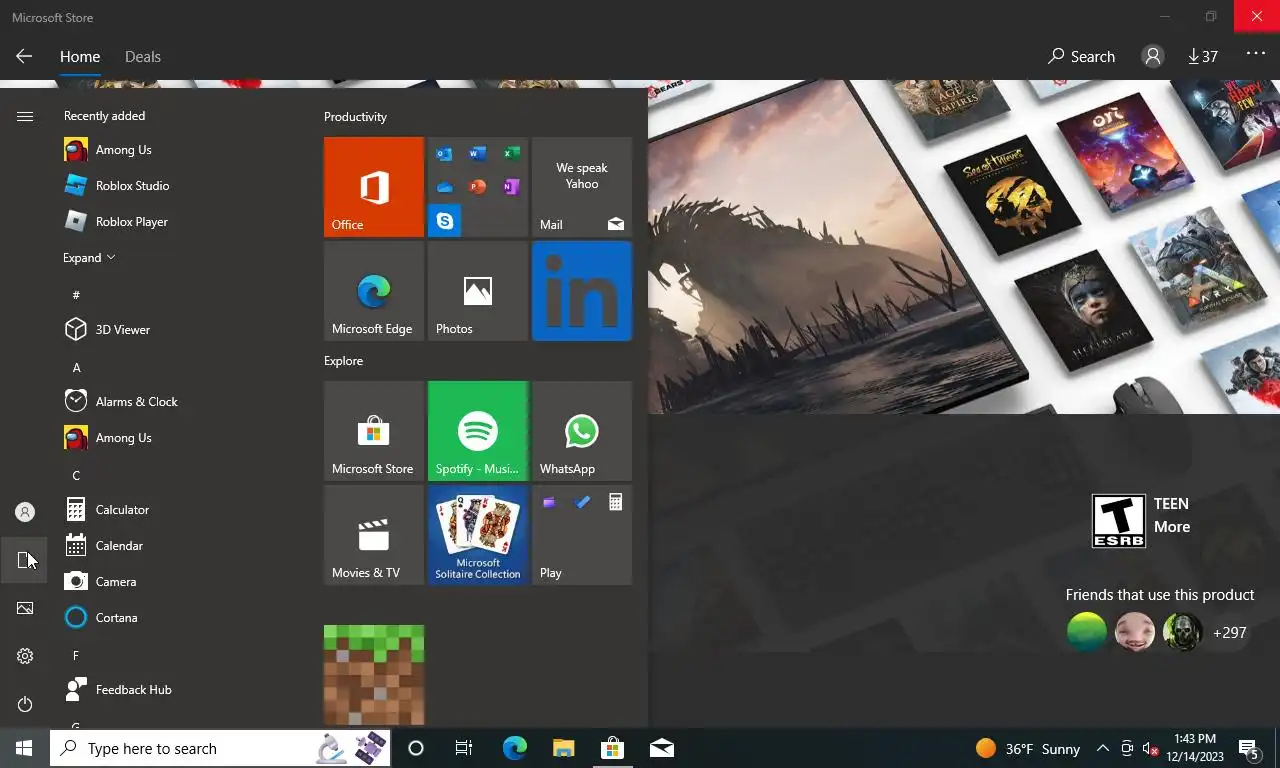1280x768 pixels.
Task: Click the Office tile
Action: pyautogui.click(x=374, y=187)
